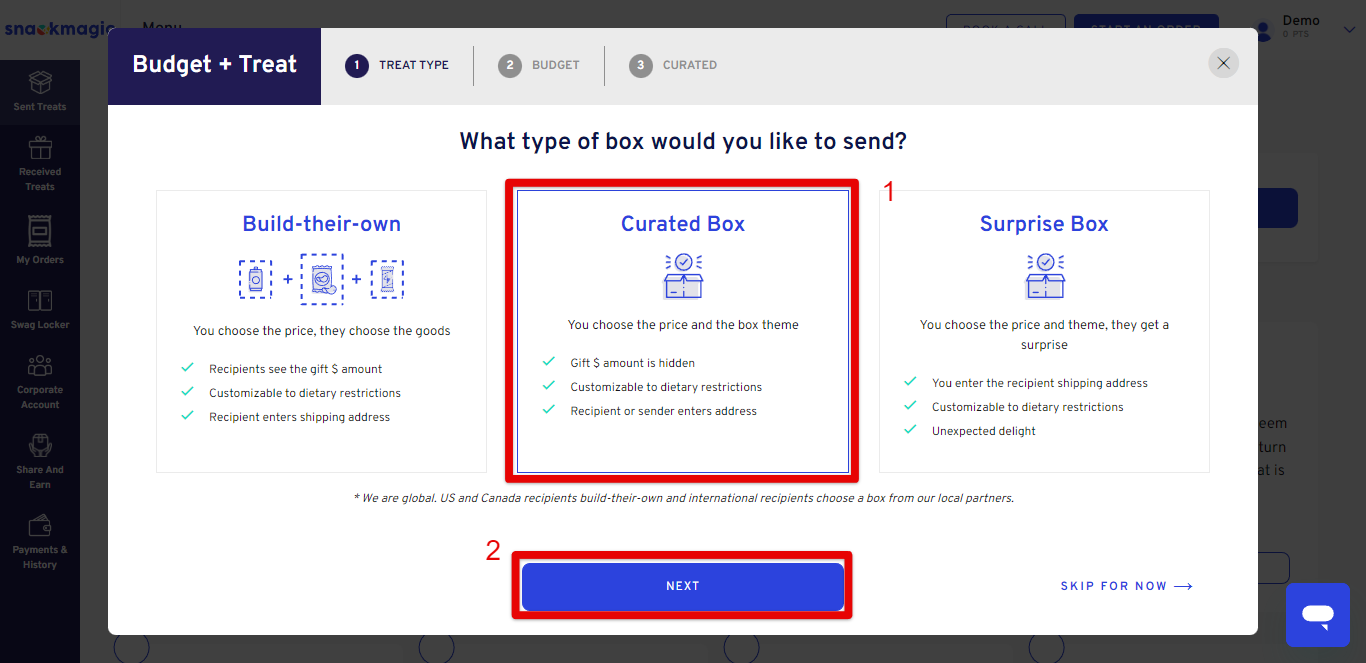This screenshot has height=663, width=1366.
Task: Click 'We are global' footnote text
Action: coord(683,498)
